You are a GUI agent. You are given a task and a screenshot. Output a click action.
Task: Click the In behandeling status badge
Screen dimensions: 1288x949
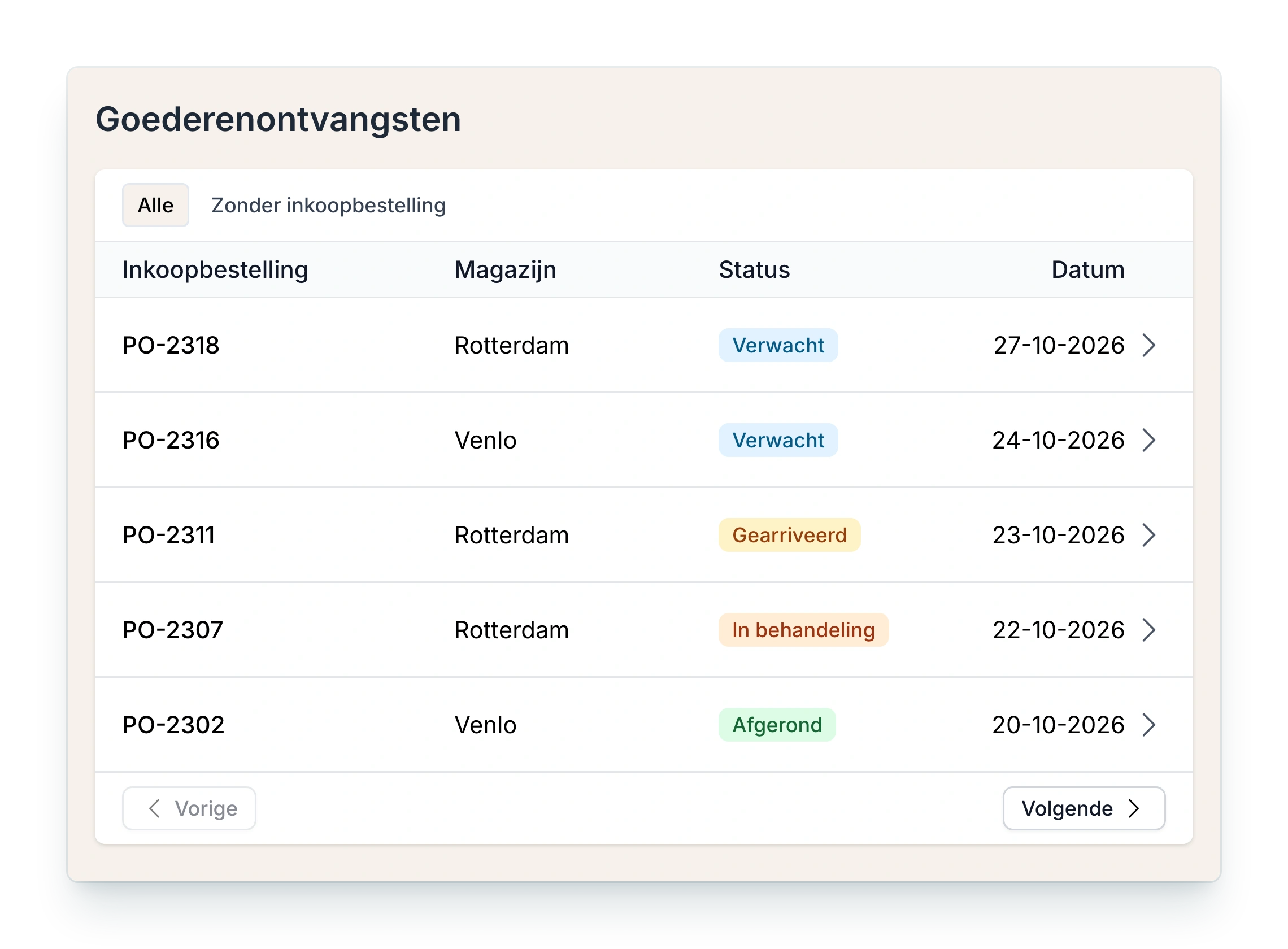[x=803, y=630]
